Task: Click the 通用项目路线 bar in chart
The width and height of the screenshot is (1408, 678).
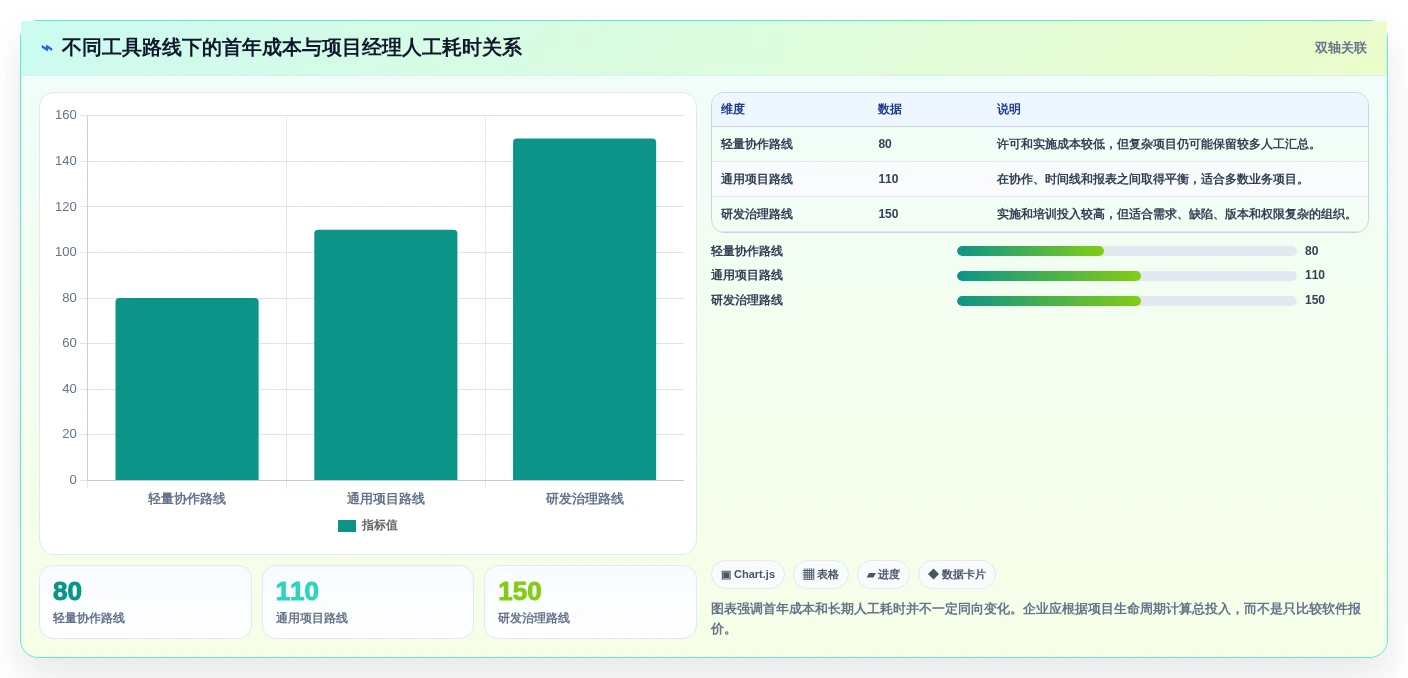Action: (386, 355)
